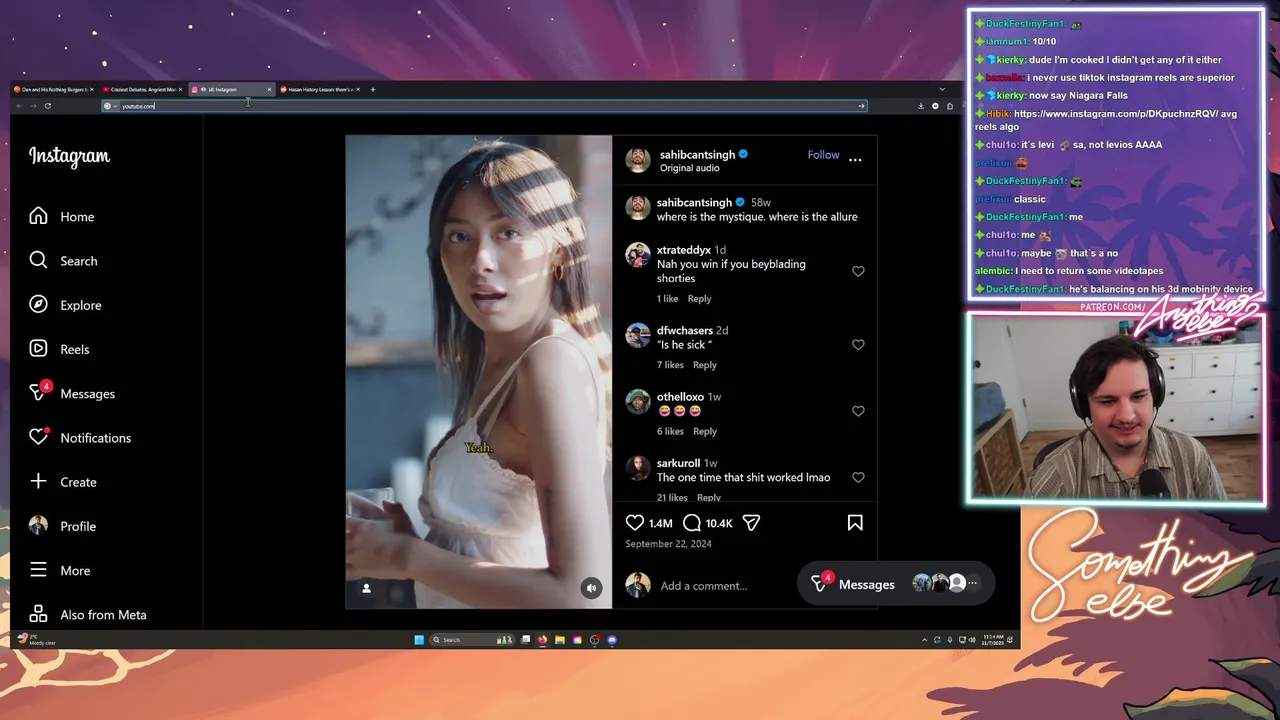Open othelloxo's profile avatar
Image resolution: width=1280 pixels, height=720 pixels.
[638, 401]
